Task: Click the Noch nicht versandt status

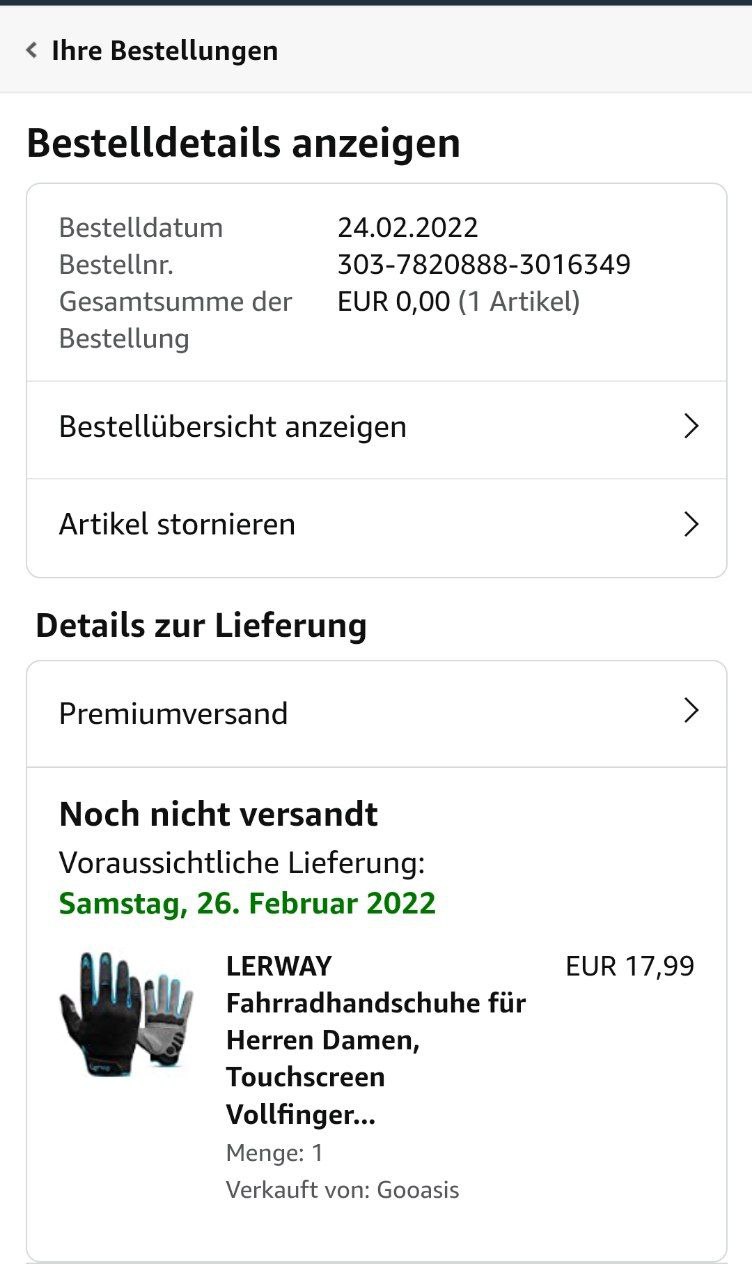Action: point(218,814)
